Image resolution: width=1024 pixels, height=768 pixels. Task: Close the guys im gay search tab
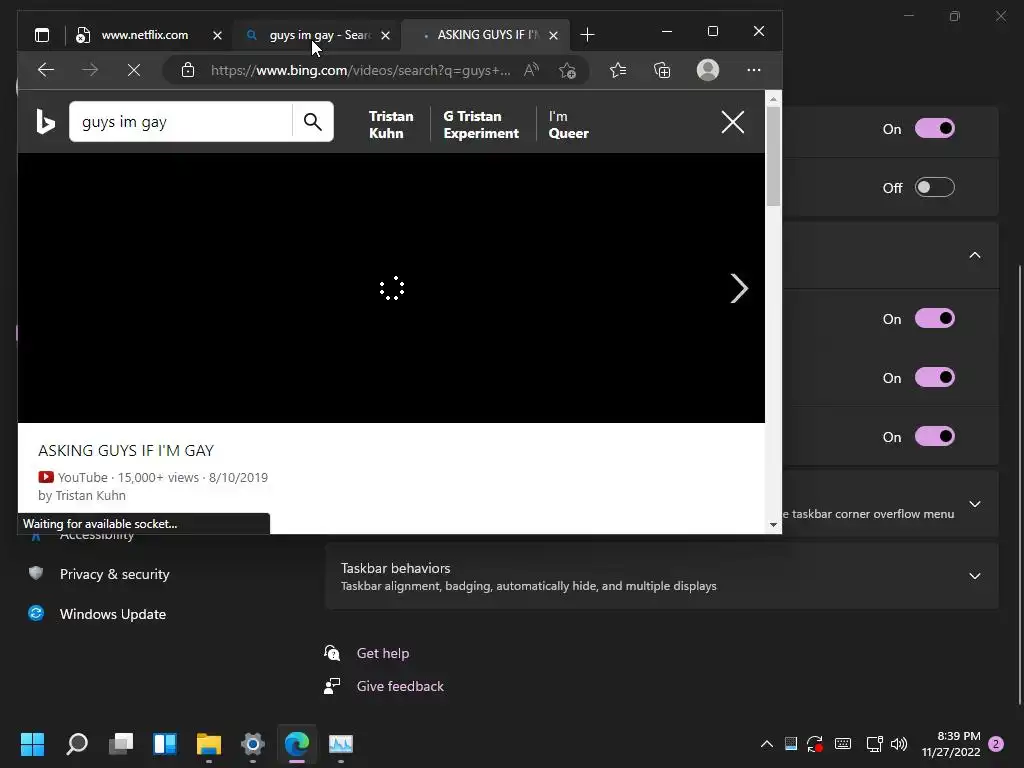click(385, 35)
